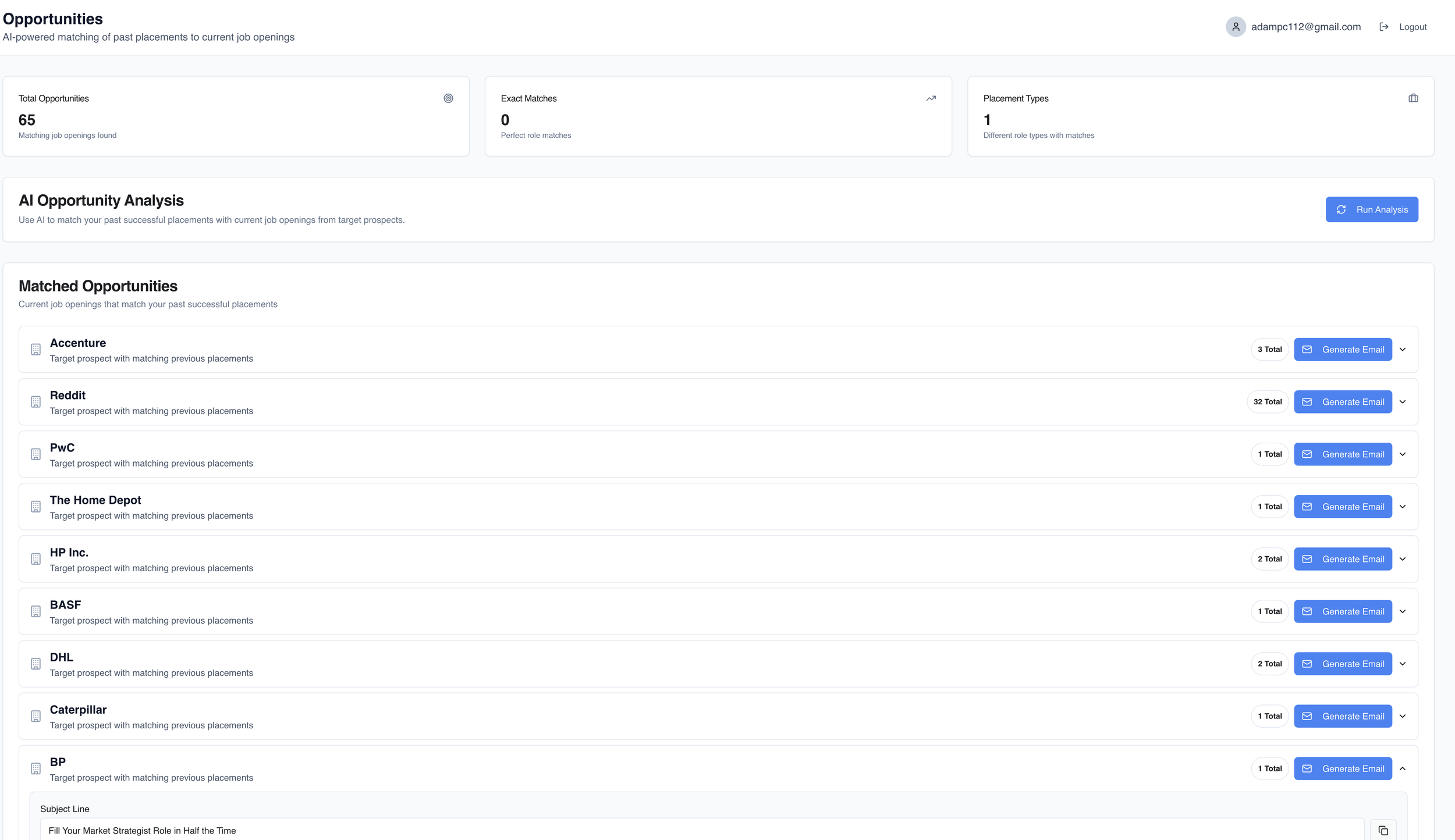Generate email for BASF
The height and width of the screenshot is (840, 1455).
(1342, 611)
